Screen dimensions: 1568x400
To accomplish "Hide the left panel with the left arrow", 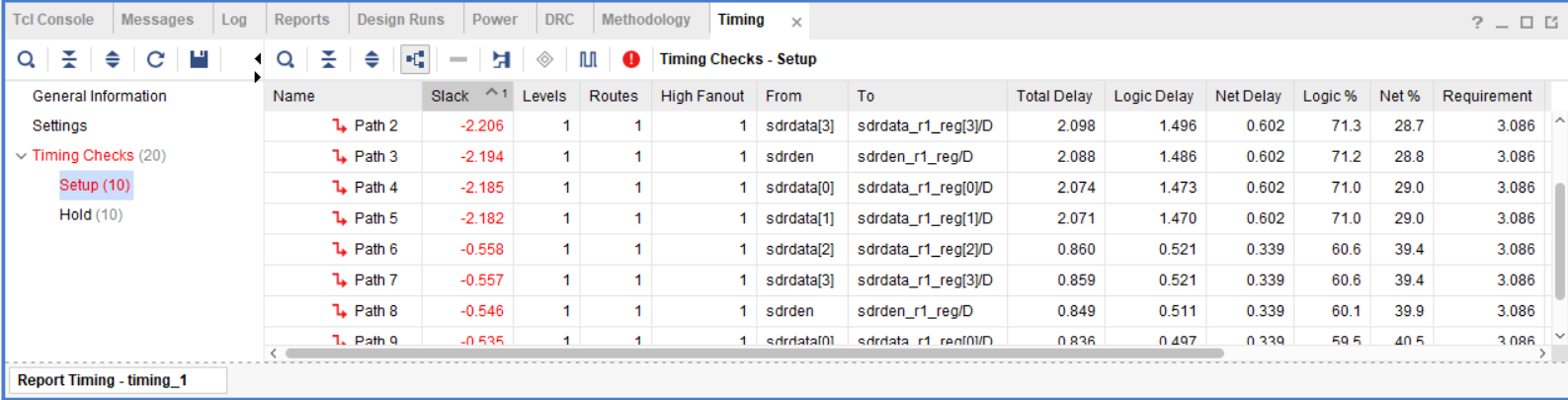I will click(258, 59).
